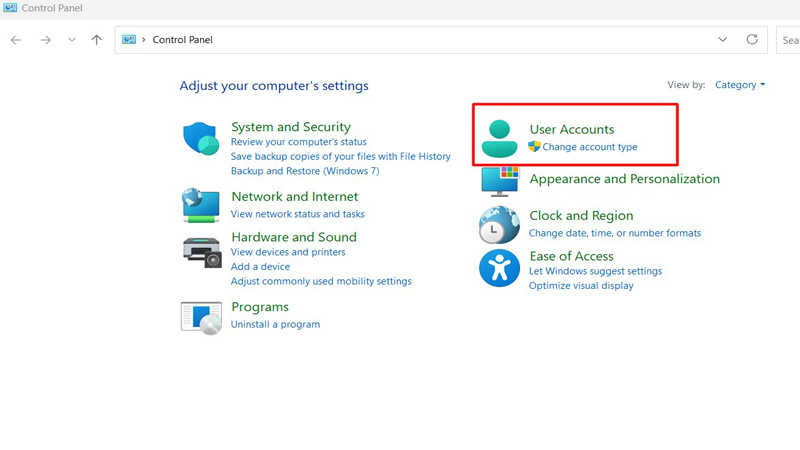
Task: Open the Clock and Region heading
Action: coord(581,215)
